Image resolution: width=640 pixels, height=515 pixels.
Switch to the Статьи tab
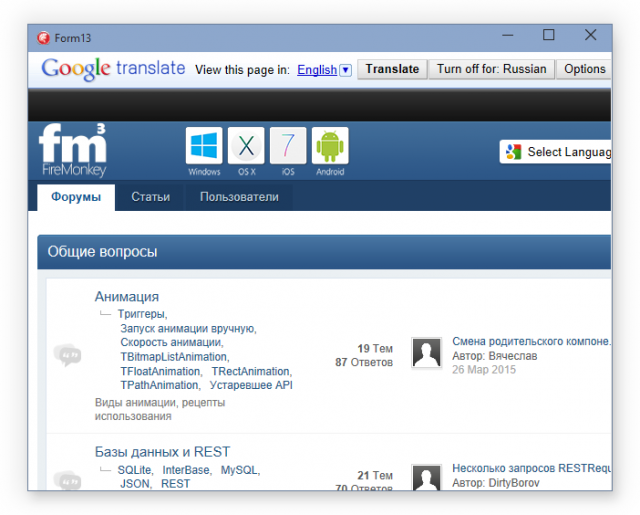tap(151, 197)
